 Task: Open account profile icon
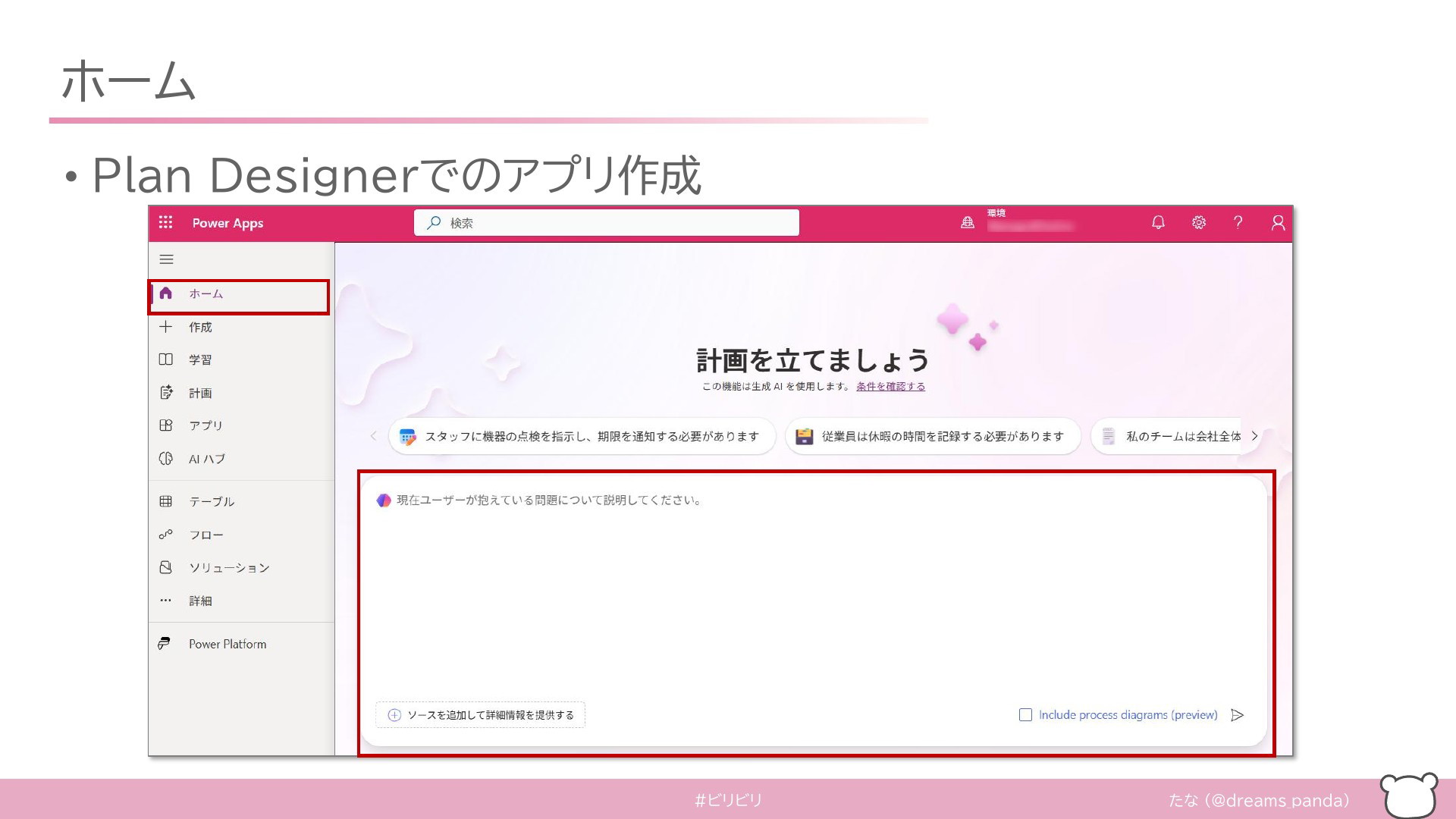[1278, 222]
